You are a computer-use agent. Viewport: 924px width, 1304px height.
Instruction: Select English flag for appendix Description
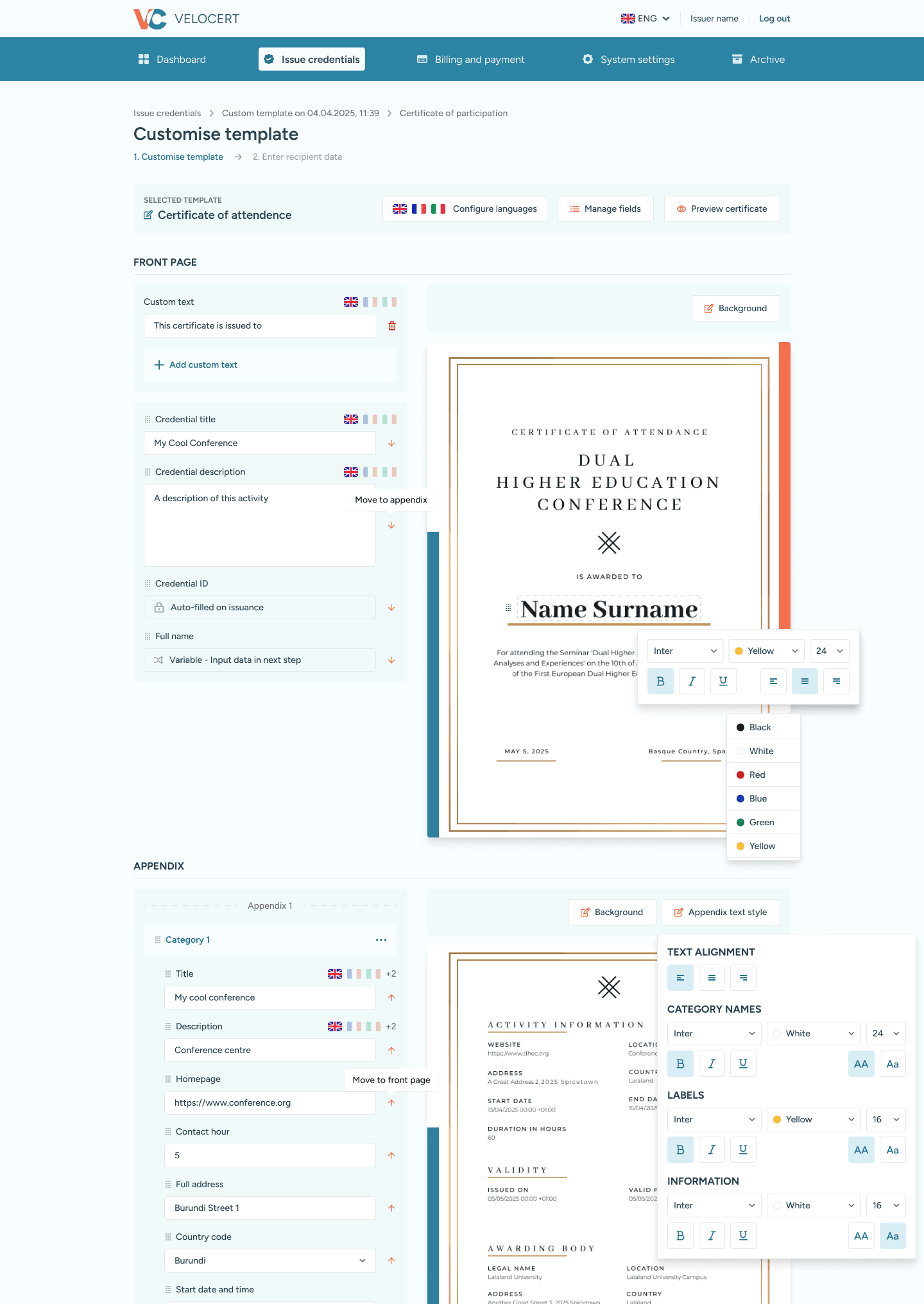pos(335,1026)
